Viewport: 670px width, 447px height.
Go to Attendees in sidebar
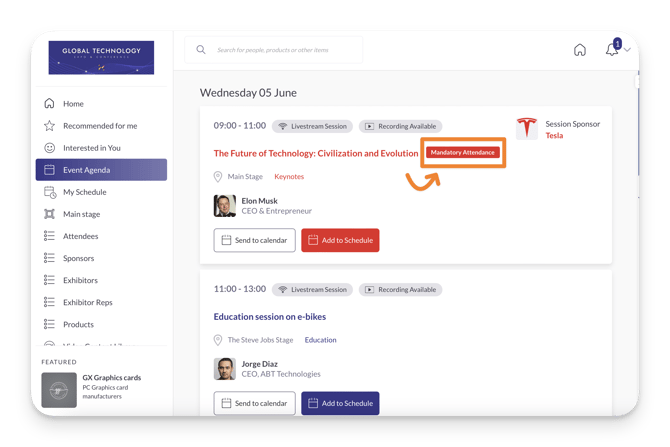click(81, 236)
